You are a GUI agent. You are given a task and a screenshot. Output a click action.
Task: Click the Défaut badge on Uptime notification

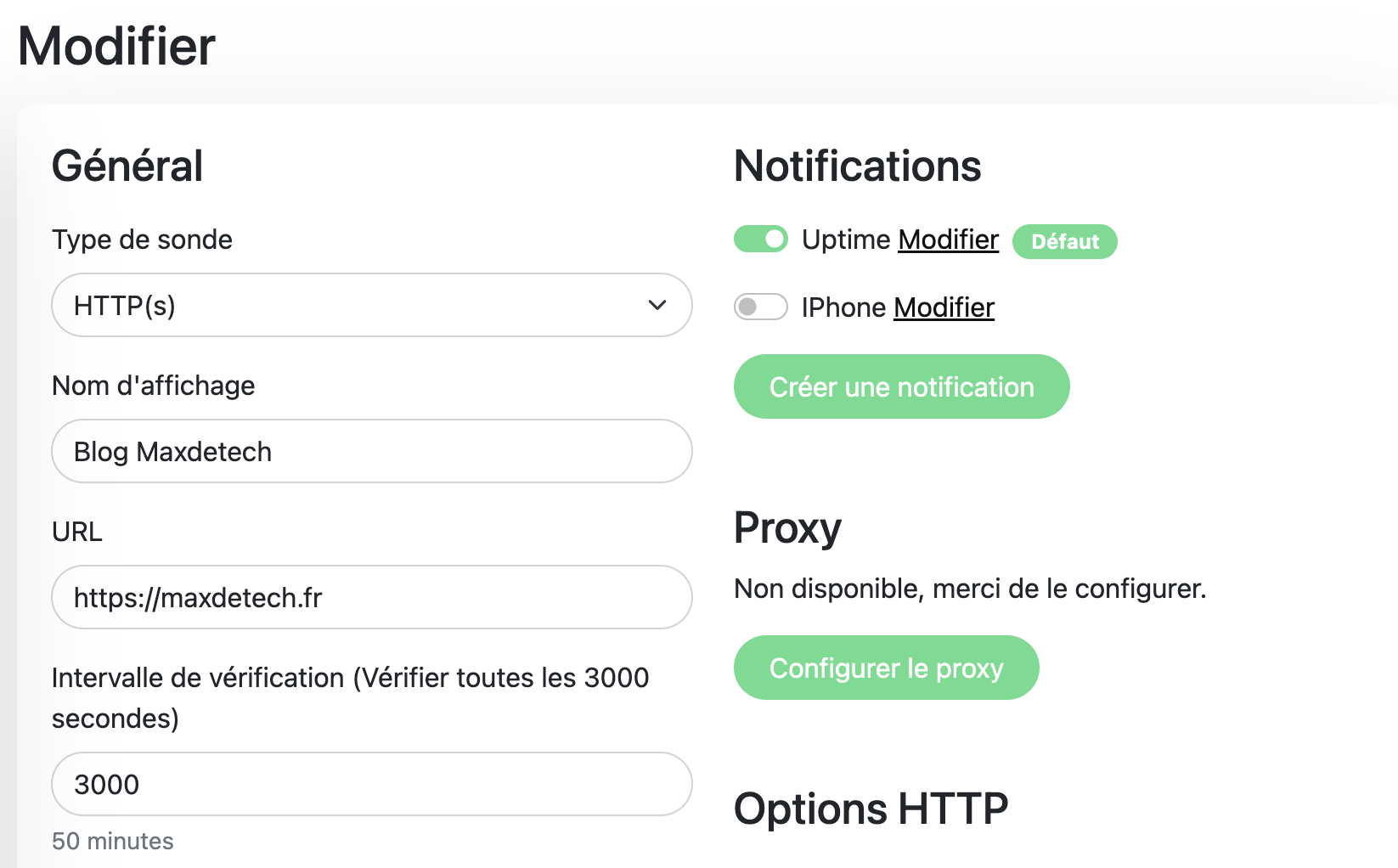[x=1064, y=241]
